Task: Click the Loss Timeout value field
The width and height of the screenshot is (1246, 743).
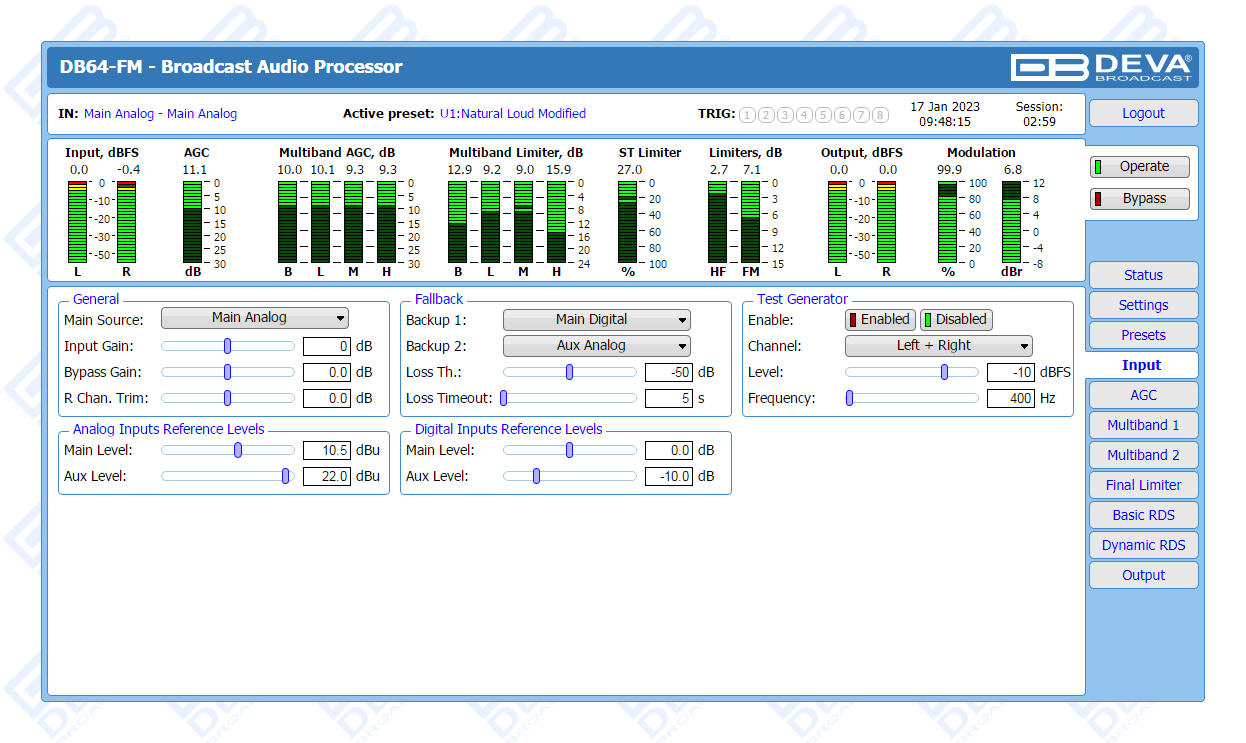Action: (x=668, y=399)
